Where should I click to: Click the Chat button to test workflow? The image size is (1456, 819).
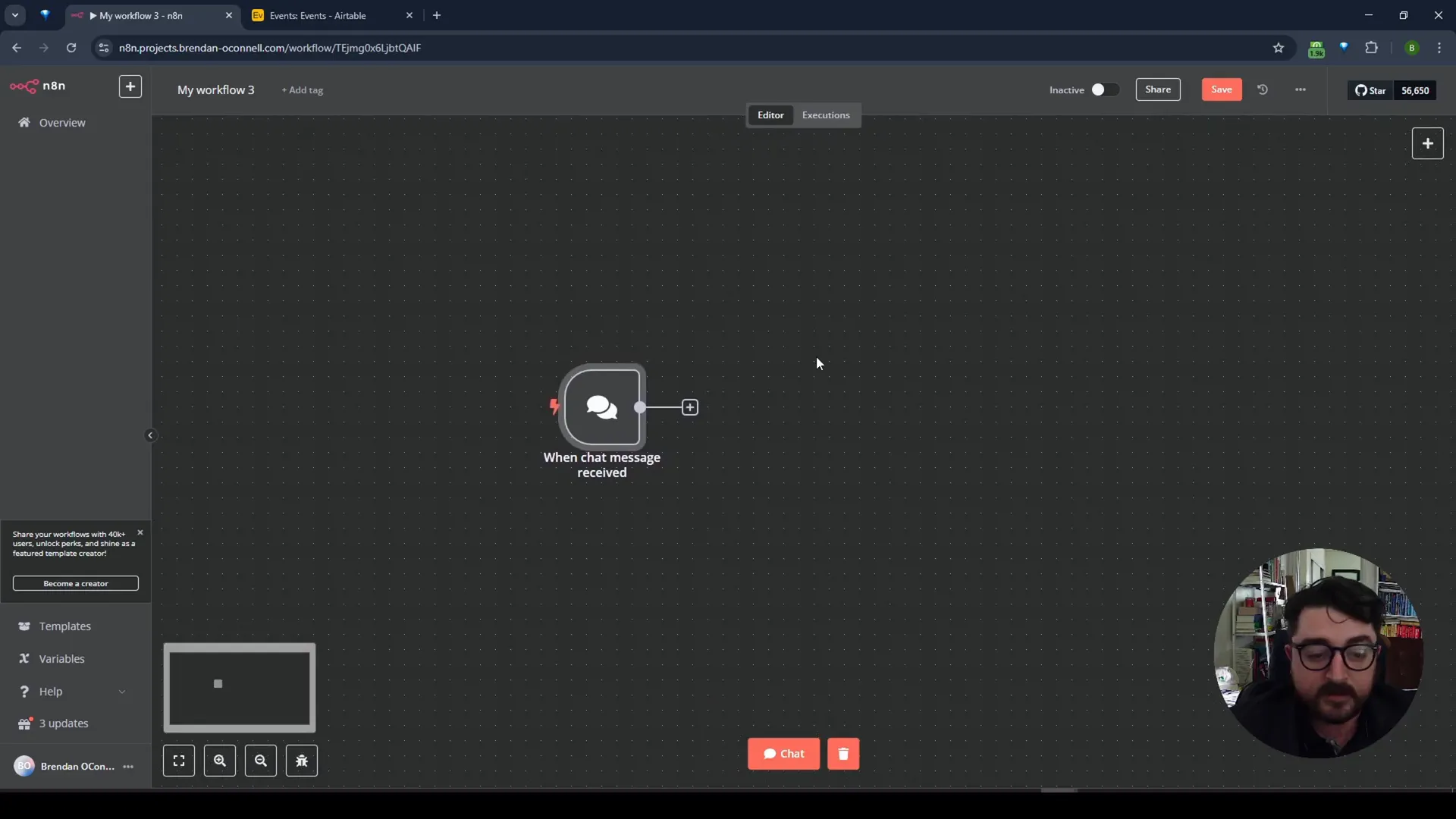point(784,753)
